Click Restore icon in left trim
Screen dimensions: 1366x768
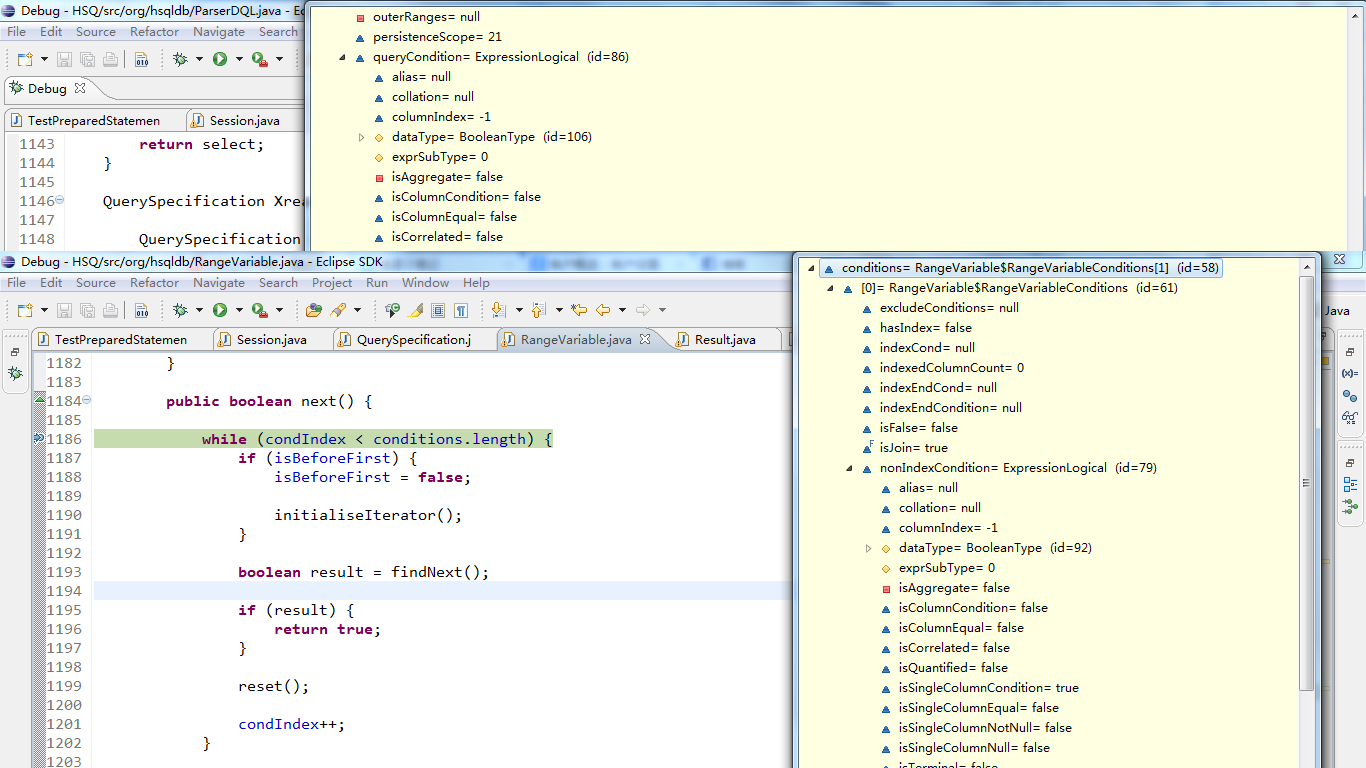pos(15,352)
